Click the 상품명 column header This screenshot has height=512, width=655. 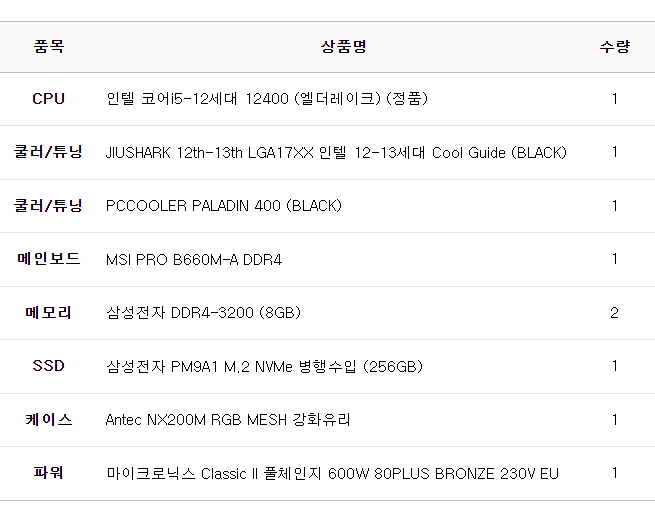click(344, 46)
